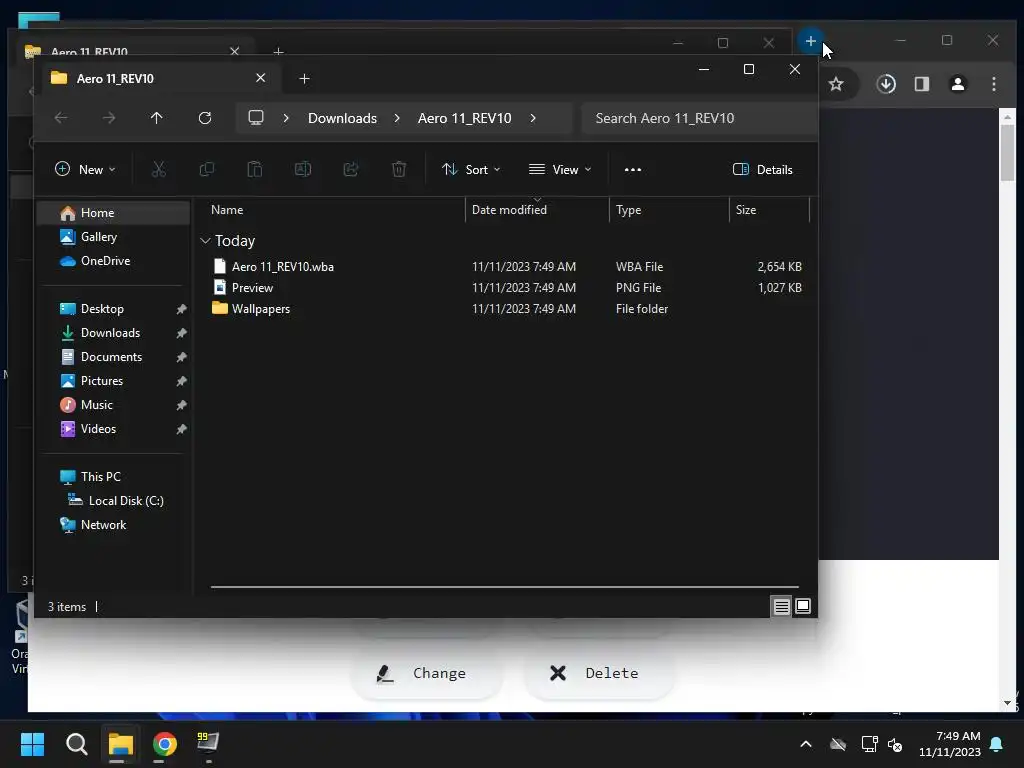Open Chrome downloads icon
Image resolution: width=1024 pixels, height=768 pixels.
(886, 84)
